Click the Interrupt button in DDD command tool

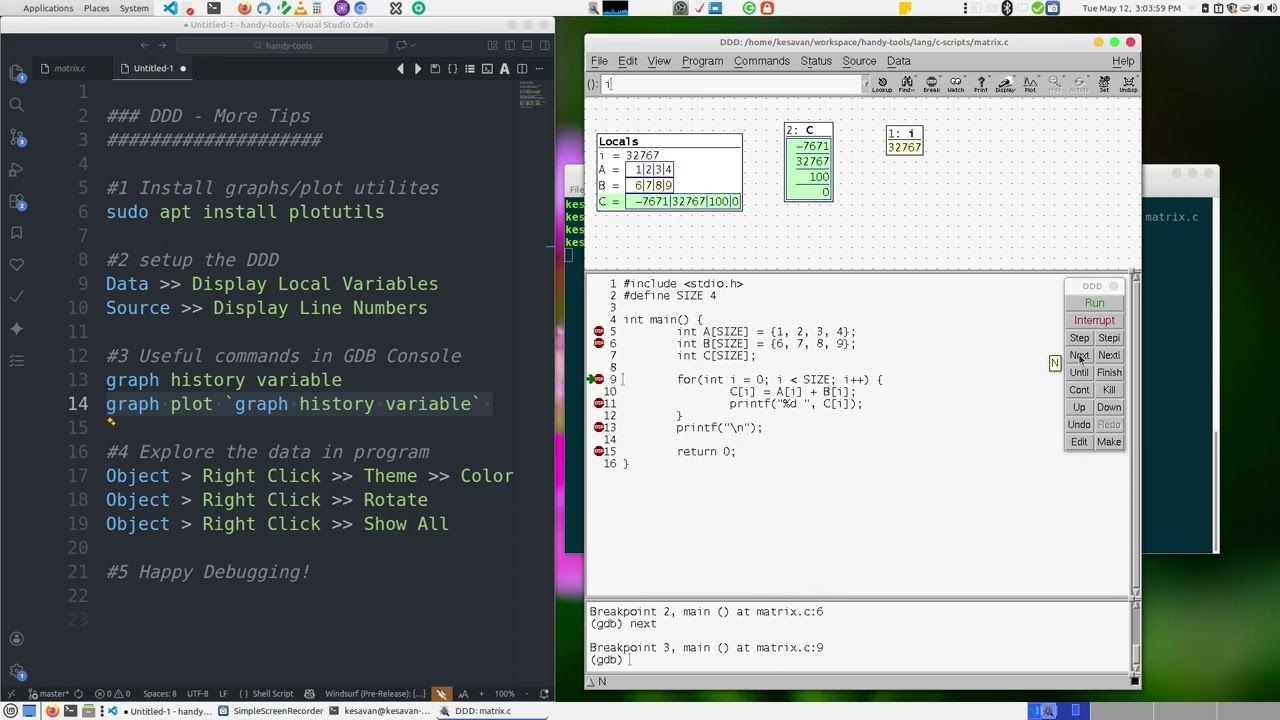click(1094, 320)
